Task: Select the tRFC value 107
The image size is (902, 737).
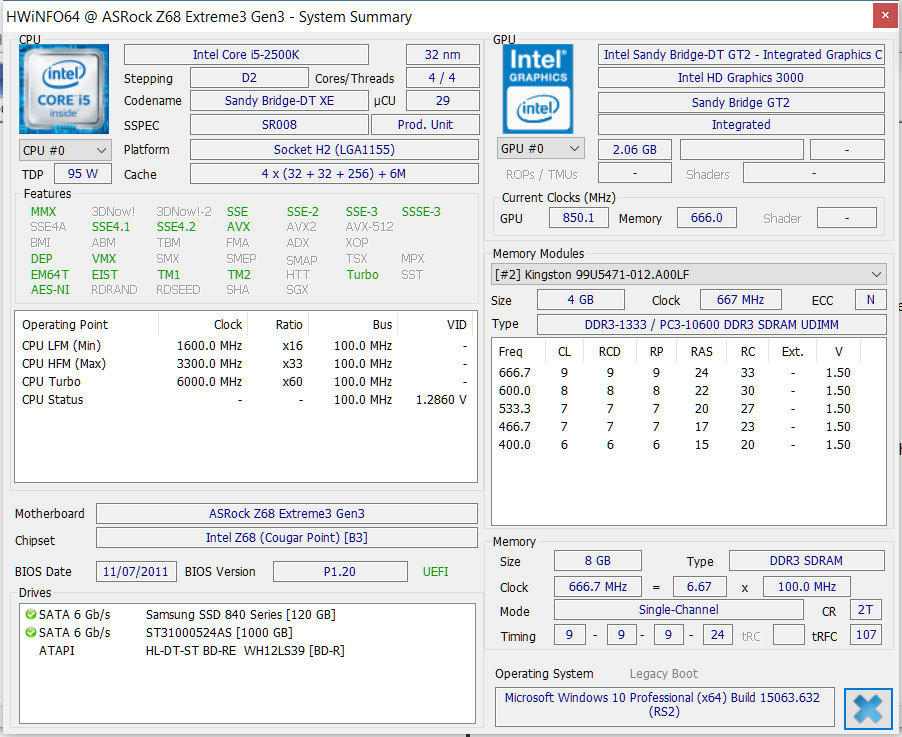Action: (x=866, y=635)
